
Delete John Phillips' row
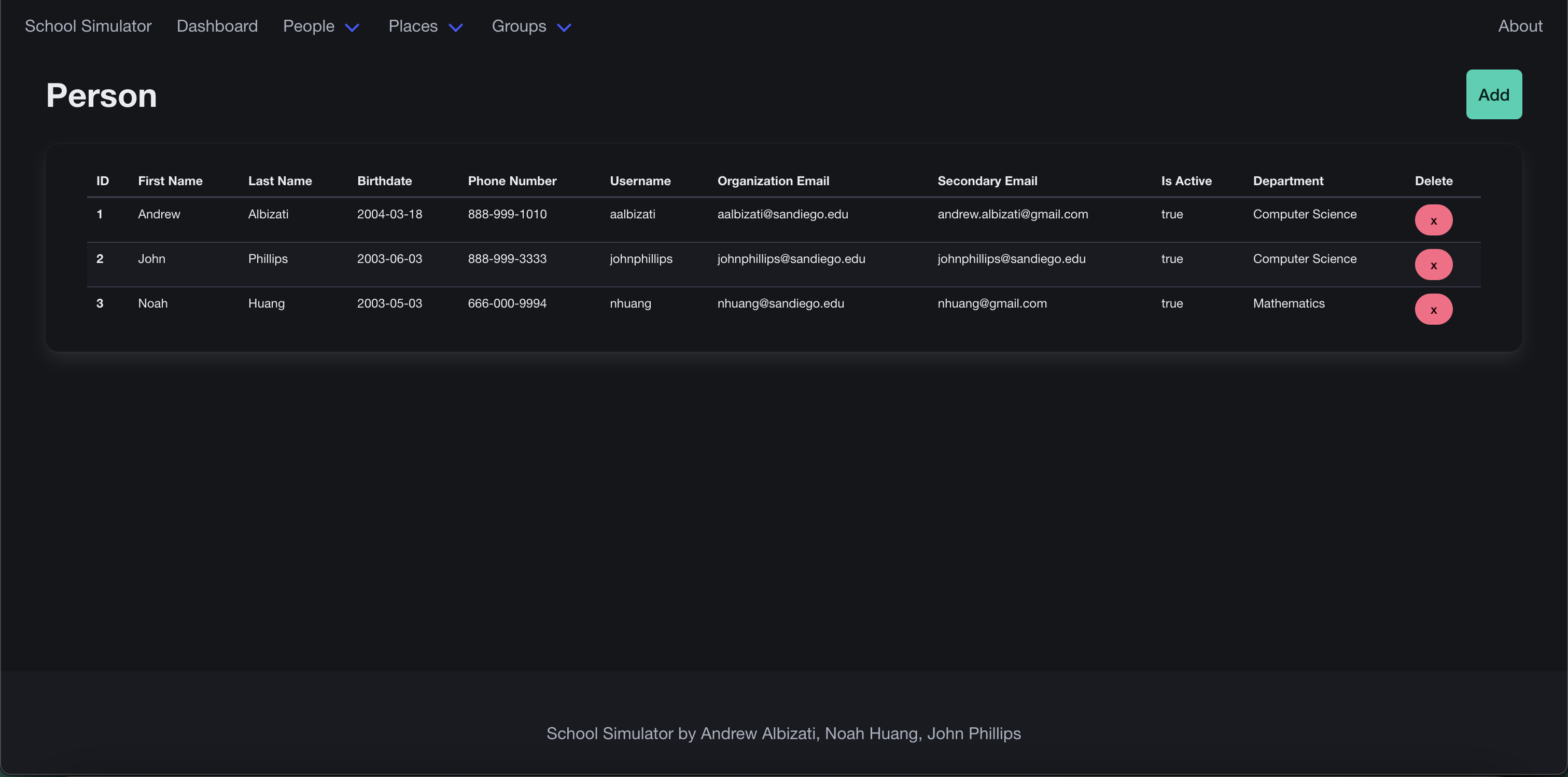(x=1433, y=265)
